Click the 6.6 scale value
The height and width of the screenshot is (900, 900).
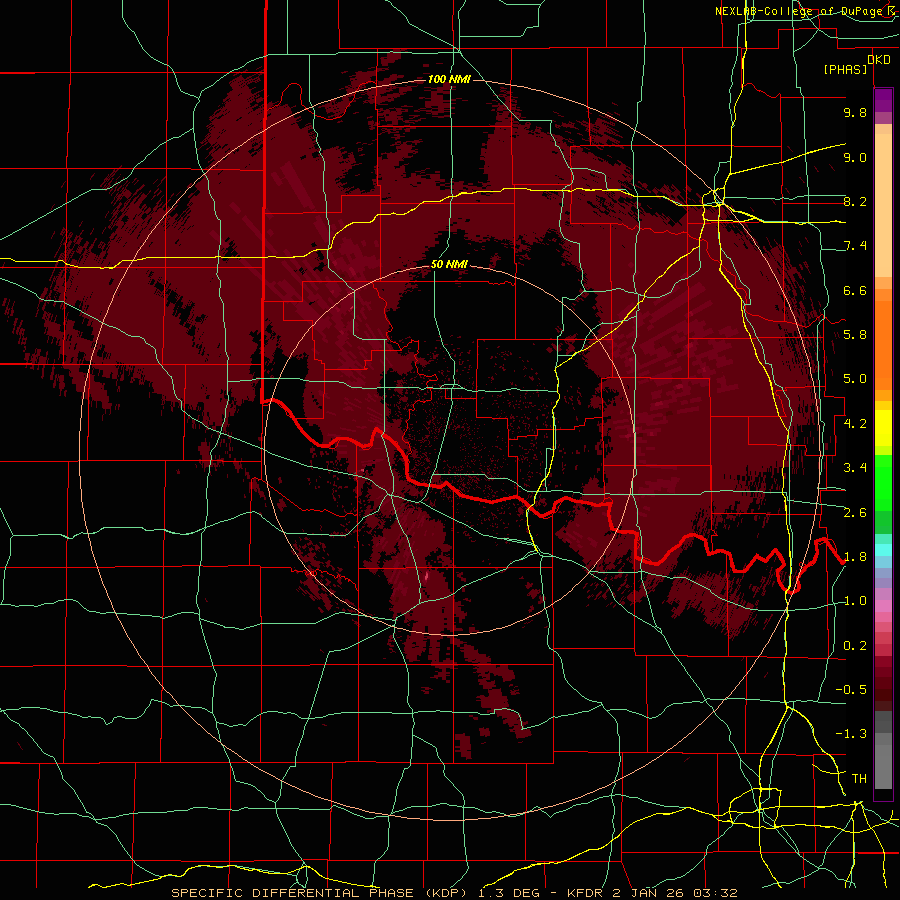[855, 290]
